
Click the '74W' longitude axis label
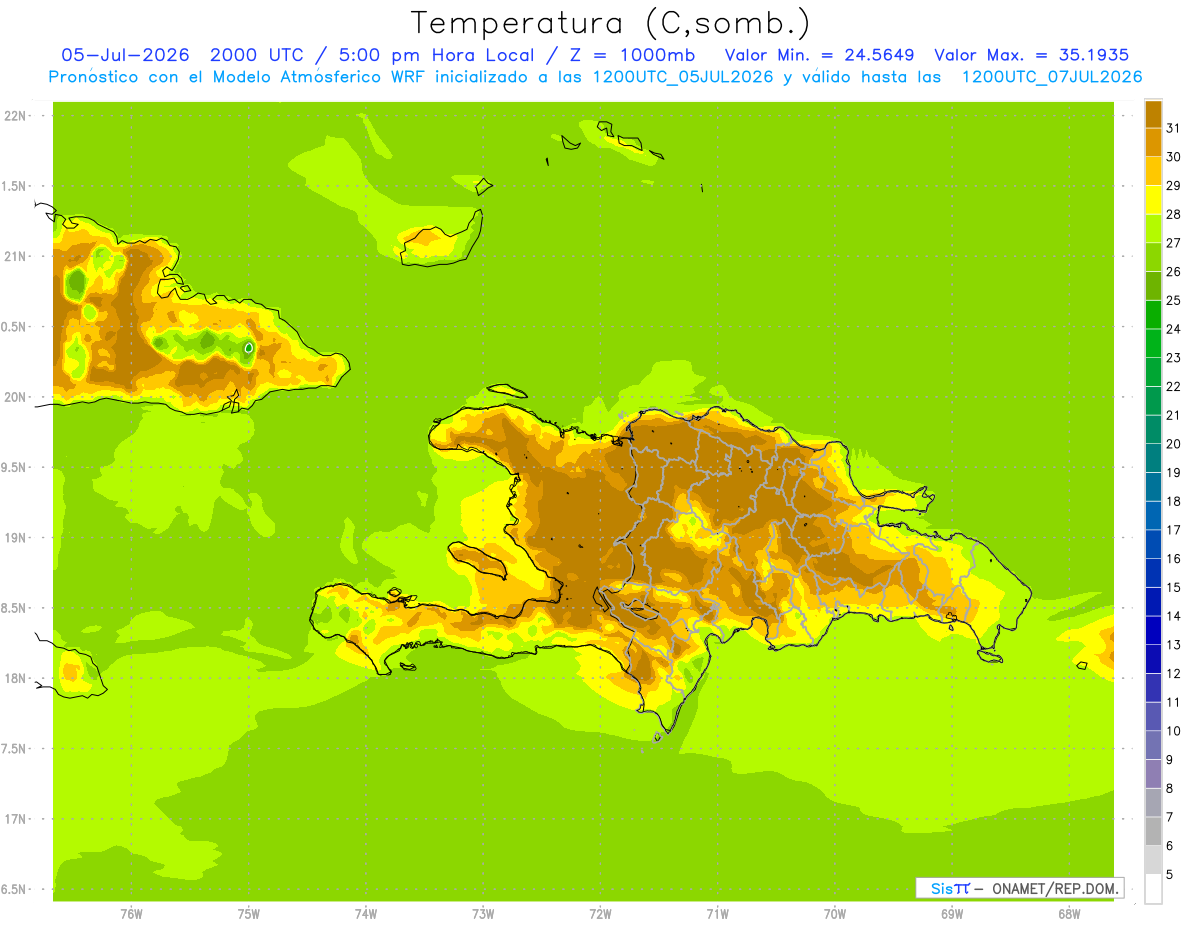pos(366,913)
